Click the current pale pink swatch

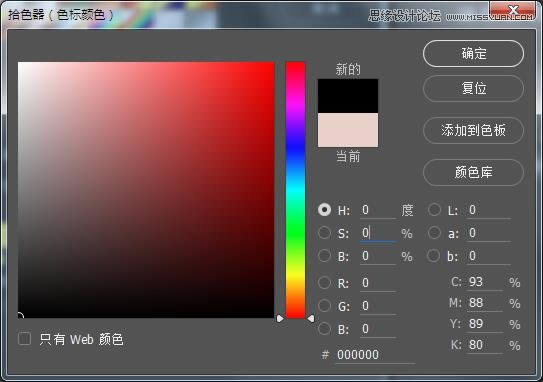pyautogui.click(x=348, y=130)
